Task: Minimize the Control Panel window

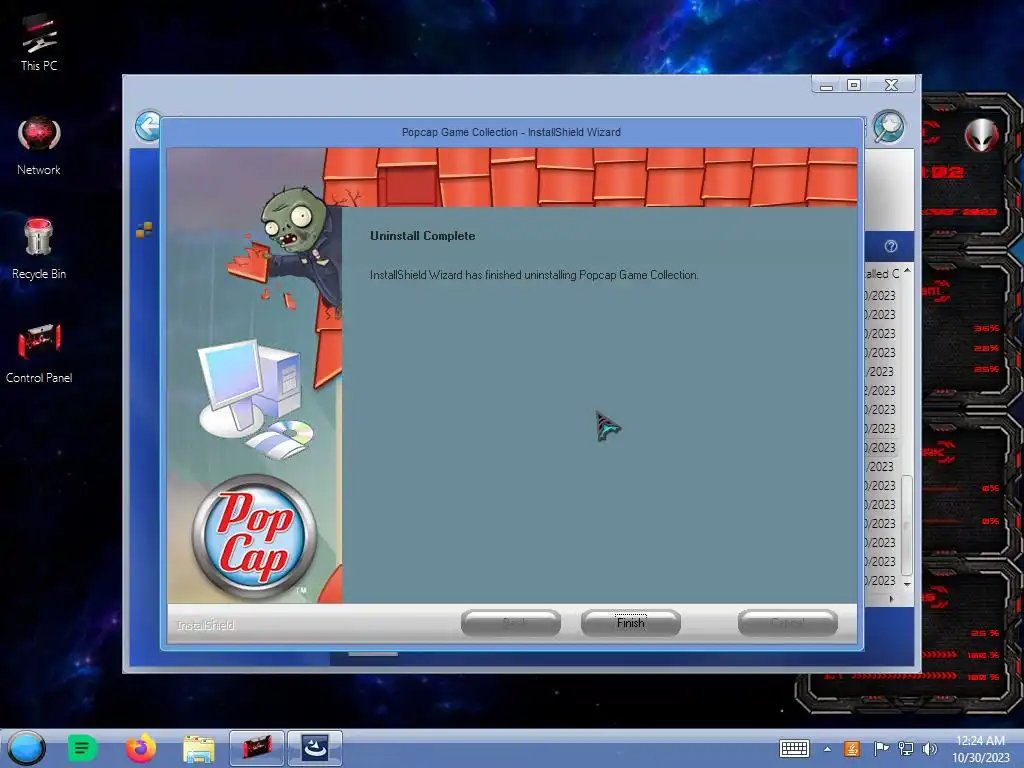Action: tap(826, 85)
